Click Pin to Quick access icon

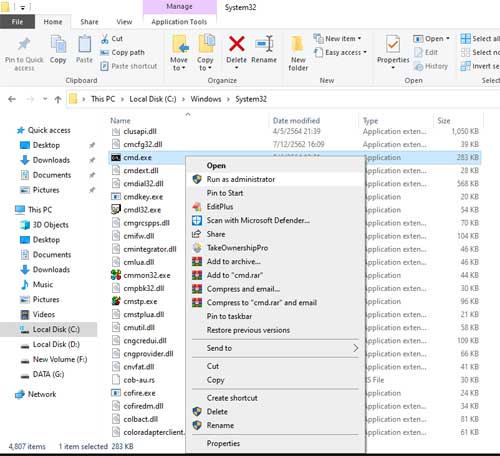click(x=24, y=45)
